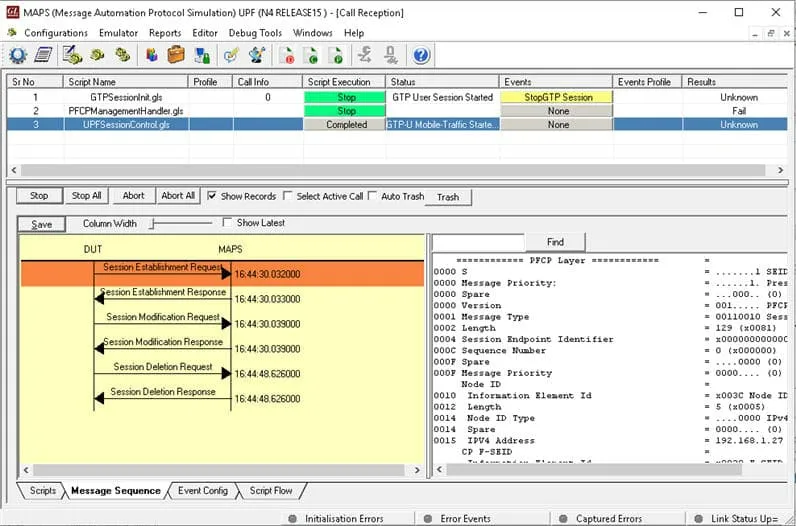Click the Trash button
Viewport: 796px width, 526px height.
(x=448, y=197)
